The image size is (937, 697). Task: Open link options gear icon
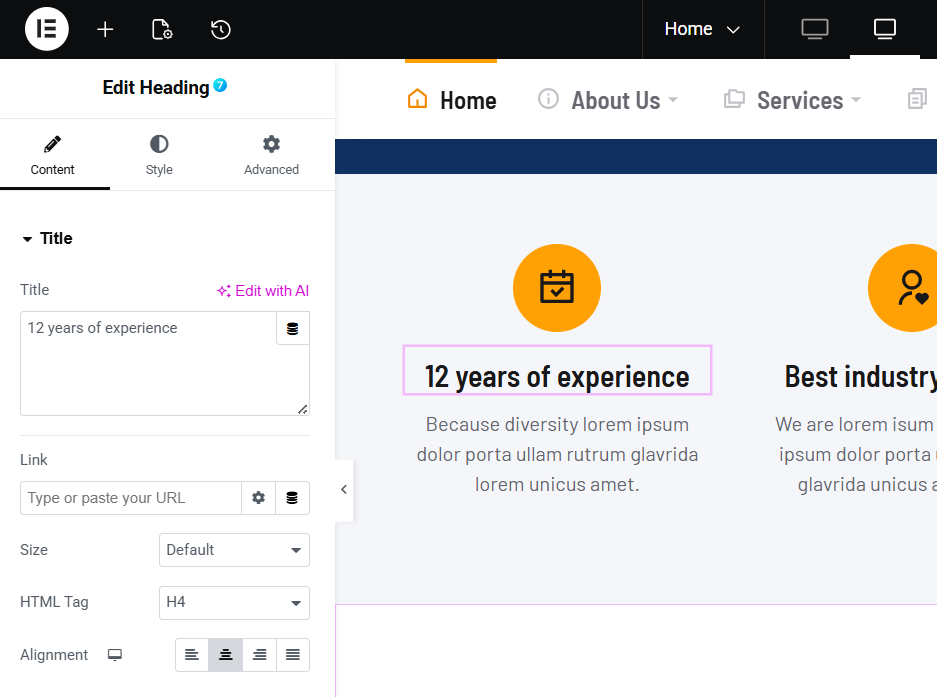coord(259,498)
